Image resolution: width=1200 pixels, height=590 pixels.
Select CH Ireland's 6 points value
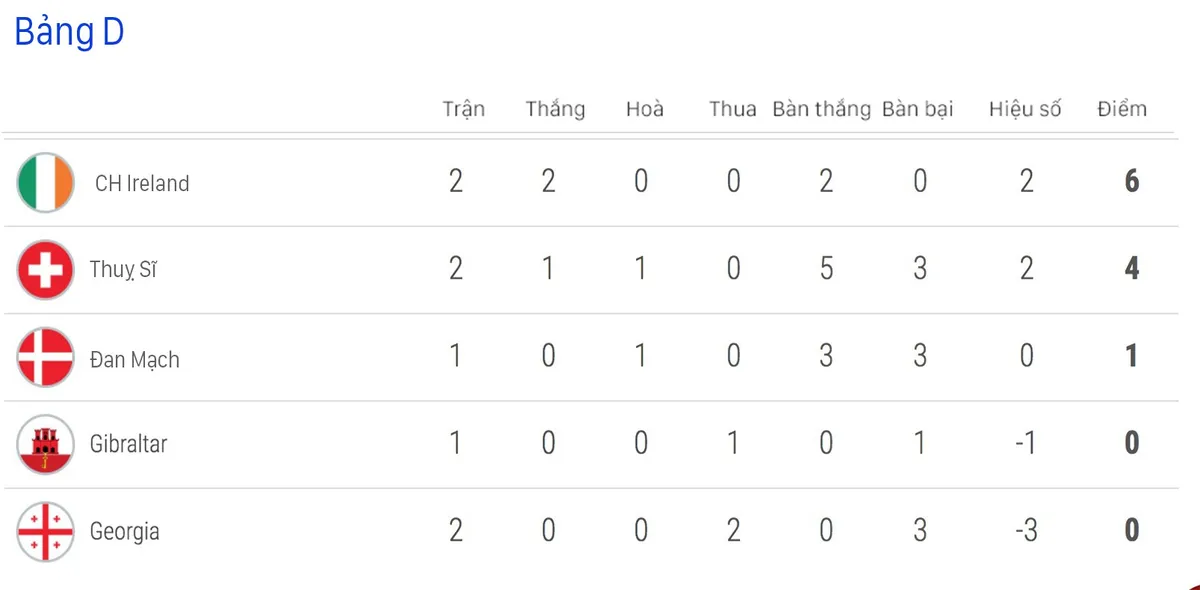(1132, 181)
